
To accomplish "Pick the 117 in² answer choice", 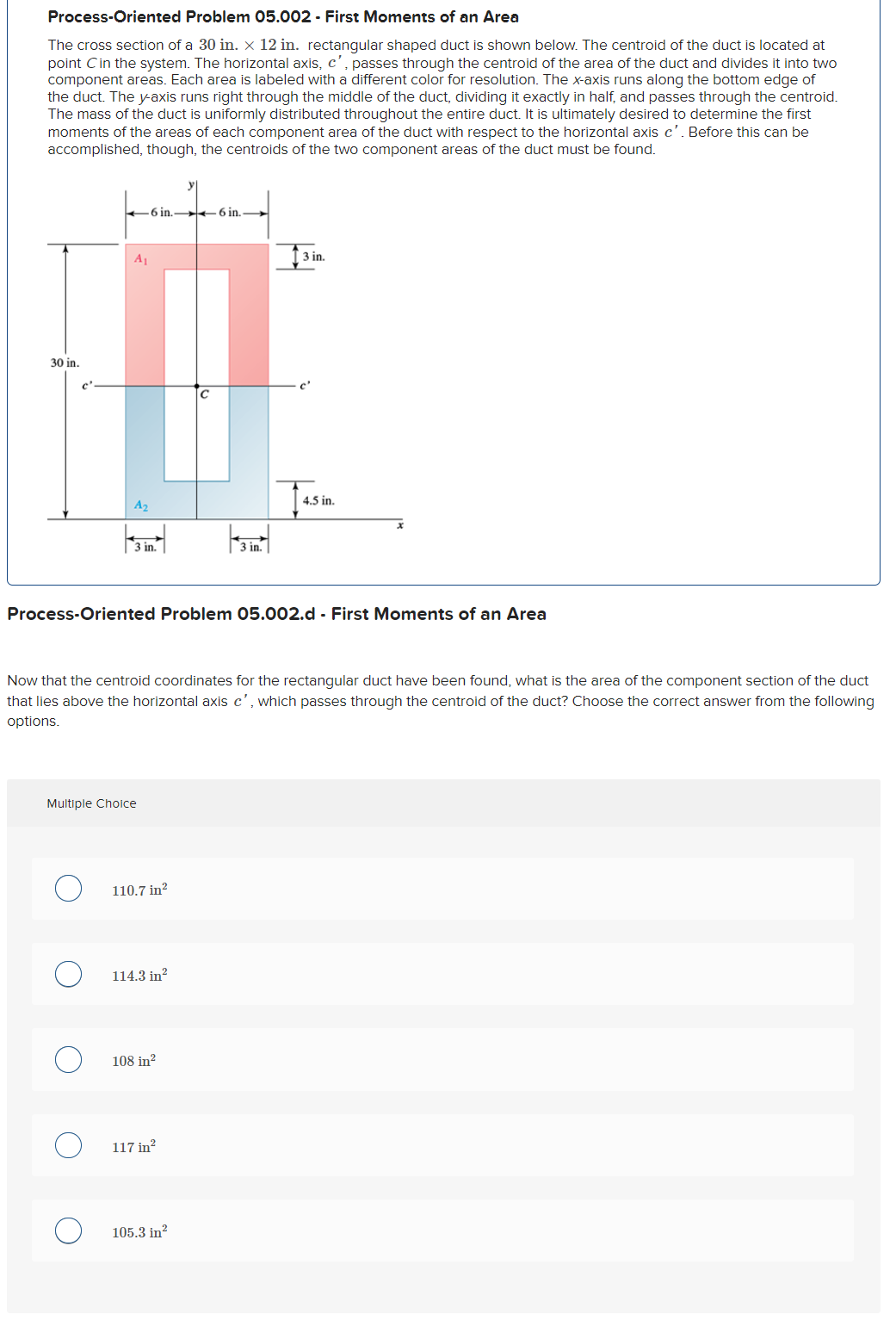I will pyautogui.click(x=71, y=1147).
